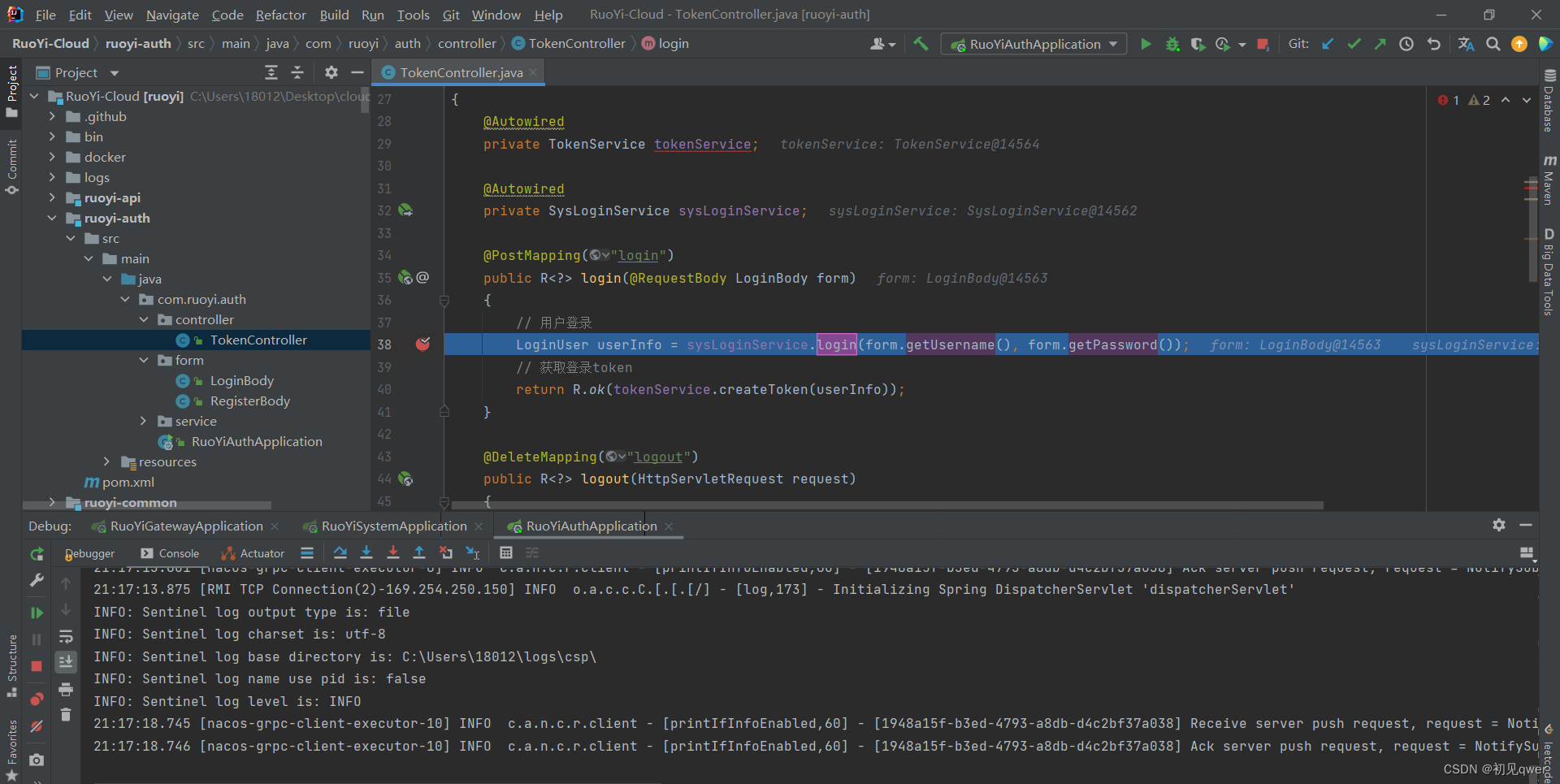Start debugging with the green bug icon
The height and width of the screenshot is (784, 1560).
click(1172, 44)
